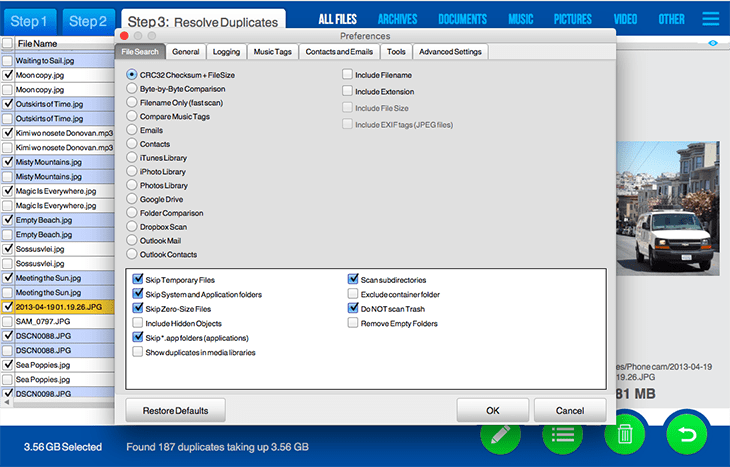Filter by VIDEO category

pos(625,19)
